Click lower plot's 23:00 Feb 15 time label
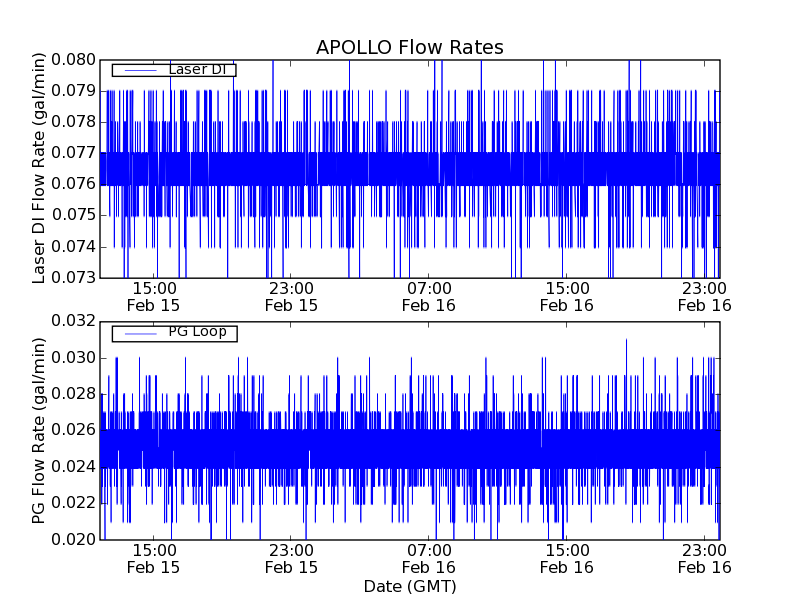The height and width of the screenshot is (600, 800). pyautogui.click(x=291, y=558)
